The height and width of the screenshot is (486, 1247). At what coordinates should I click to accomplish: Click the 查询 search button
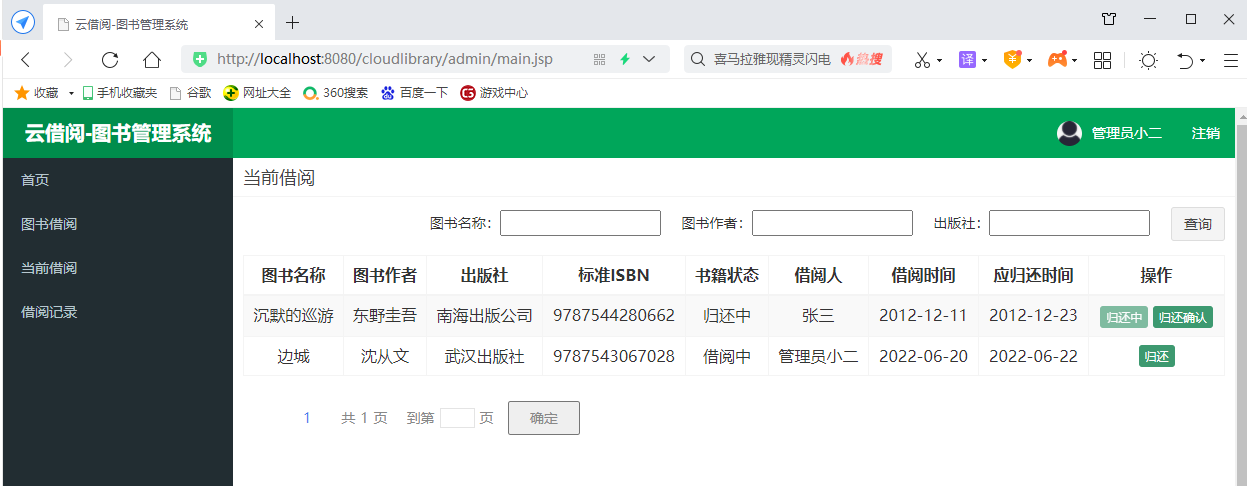click(x=1197, y=224)
